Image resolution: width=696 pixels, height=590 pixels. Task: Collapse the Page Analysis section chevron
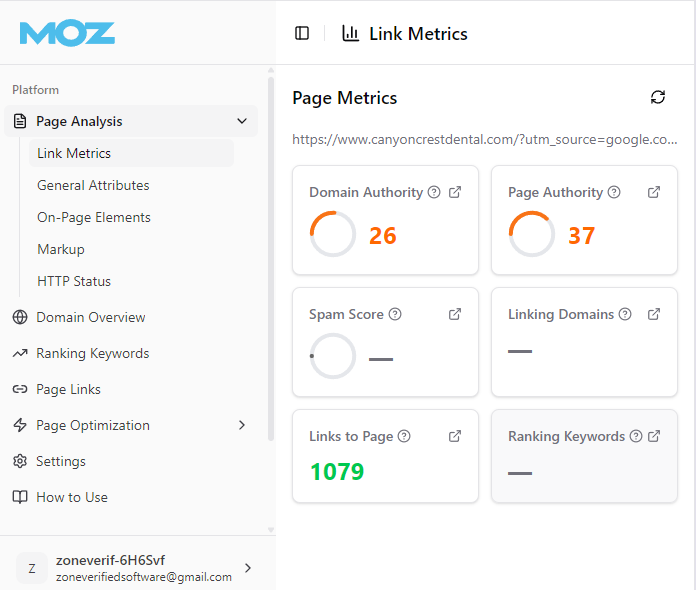pyautogui.click(x=242, y=121)
